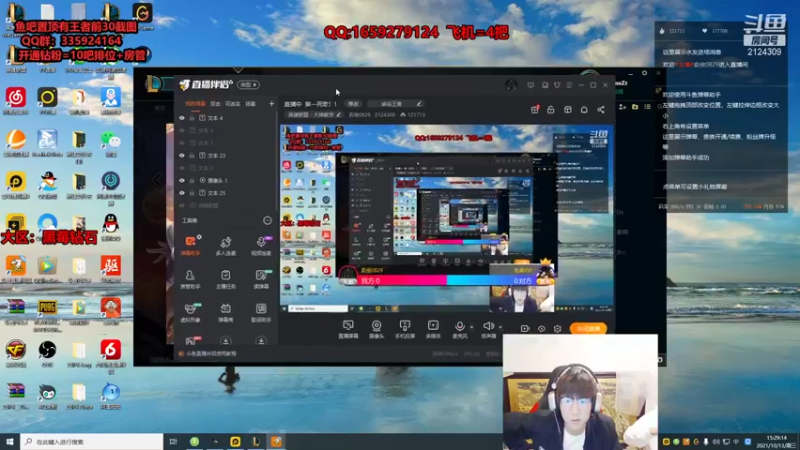
Task: Click the notification bell icon
Action: click(x=584, y=110)
